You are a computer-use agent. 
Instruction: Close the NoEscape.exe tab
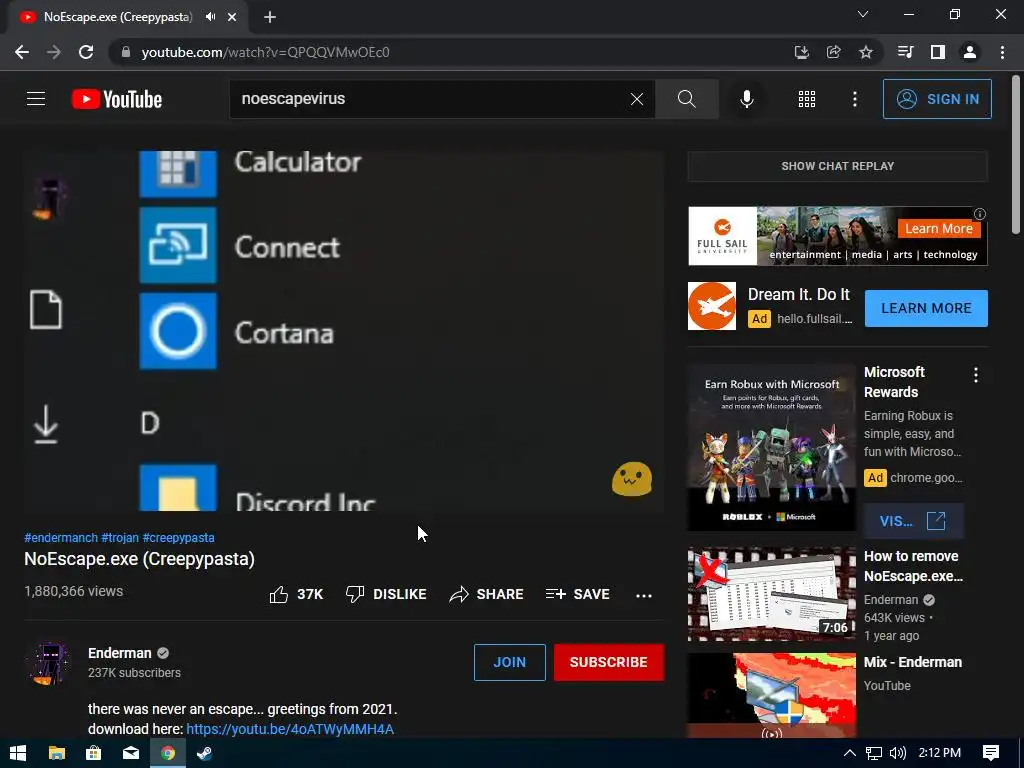232,17
